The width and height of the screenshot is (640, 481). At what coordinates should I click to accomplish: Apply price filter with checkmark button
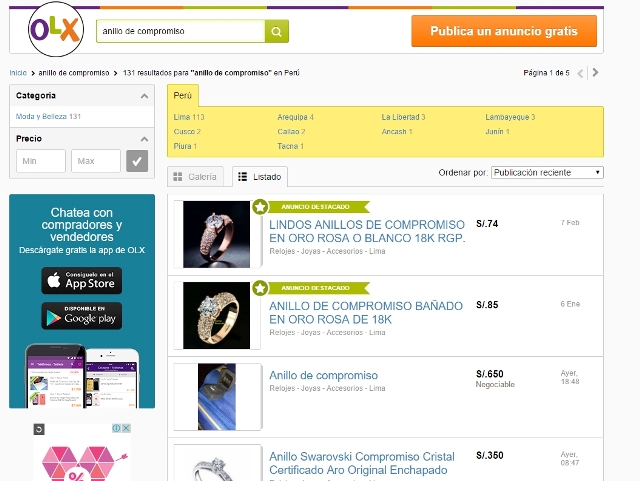pyautogui.click(x=138, y=161)
